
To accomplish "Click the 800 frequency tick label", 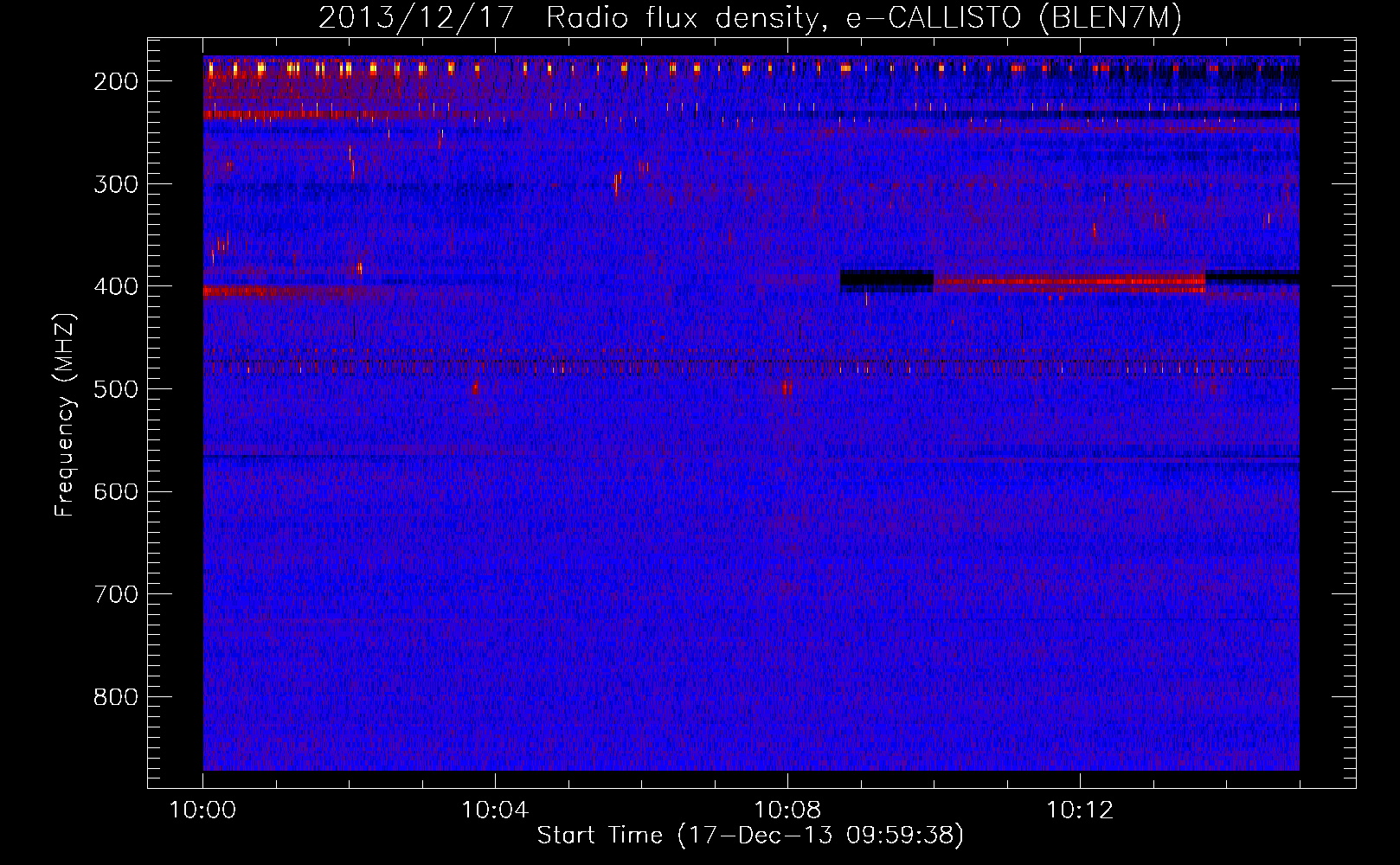I will coord(116,697).
